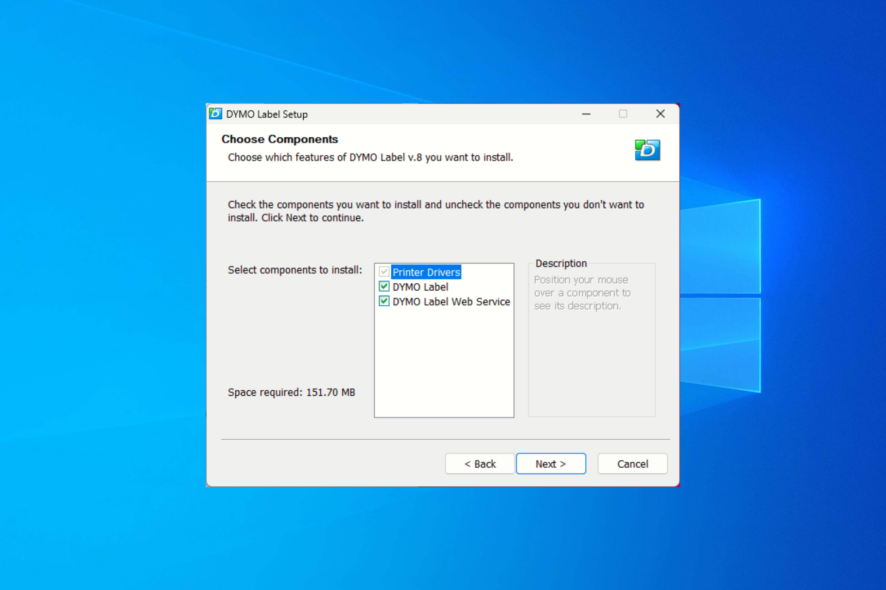Viewport: 886px width, 590px height.
Task: Click the DYMO logo in the header
Action: (647, 150)
